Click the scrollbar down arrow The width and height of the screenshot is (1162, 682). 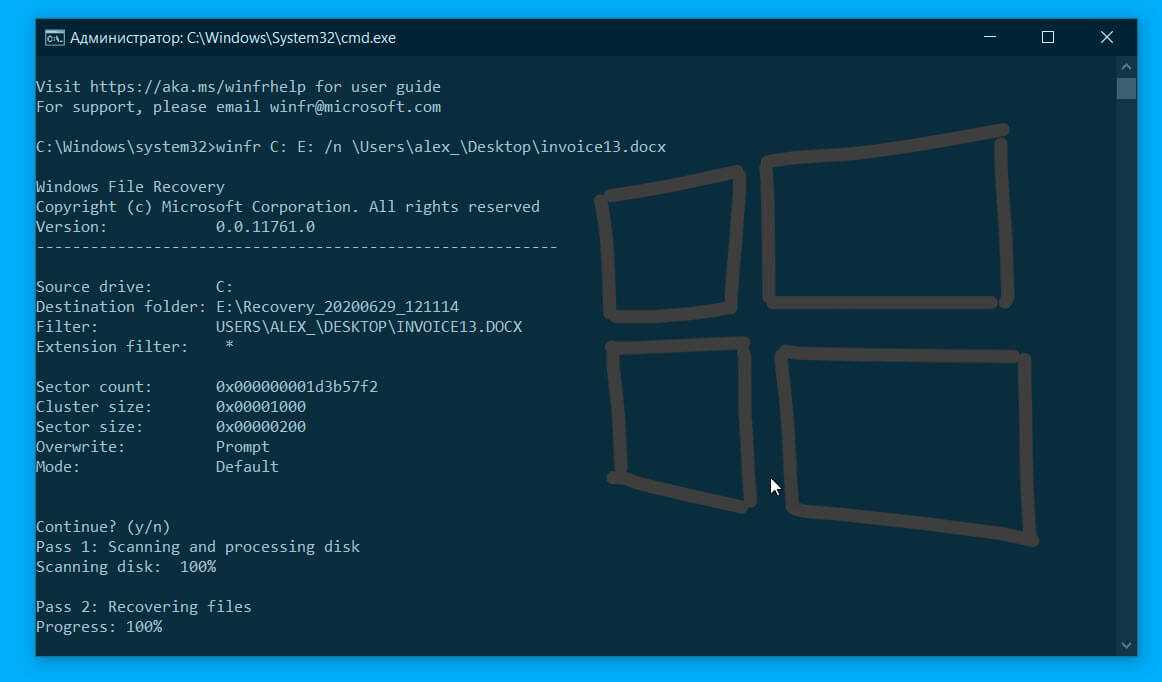pyautogui.click(x=1126, y=646)
